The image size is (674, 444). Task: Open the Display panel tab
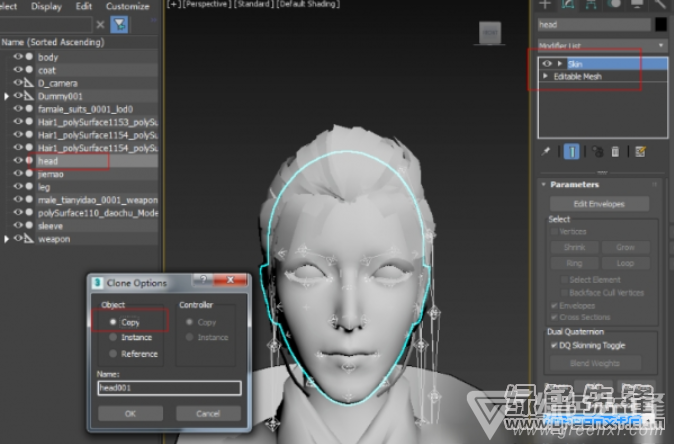[637, 5]
